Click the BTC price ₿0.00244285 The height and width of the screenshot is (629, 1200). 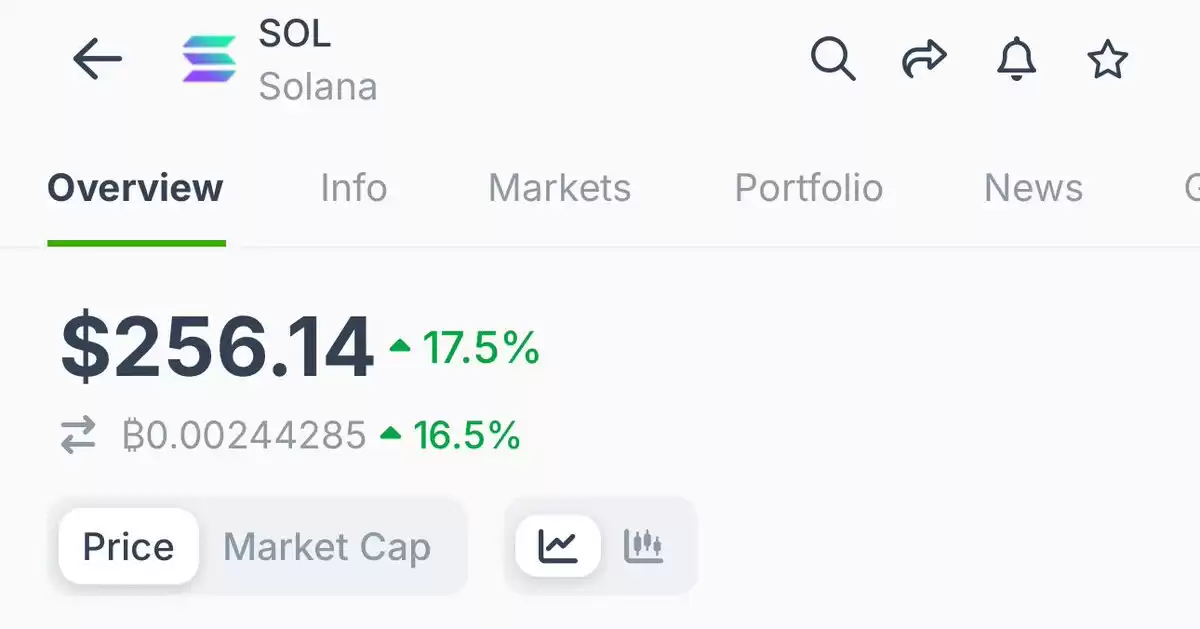pyautogui.click(x=244, y=435)
